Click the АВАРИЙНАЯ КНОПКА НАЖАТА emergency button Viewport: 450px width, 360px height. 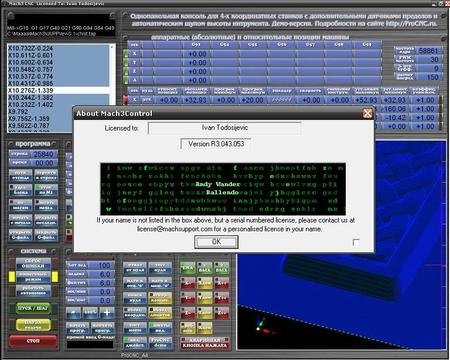click(x=205, y=343)
